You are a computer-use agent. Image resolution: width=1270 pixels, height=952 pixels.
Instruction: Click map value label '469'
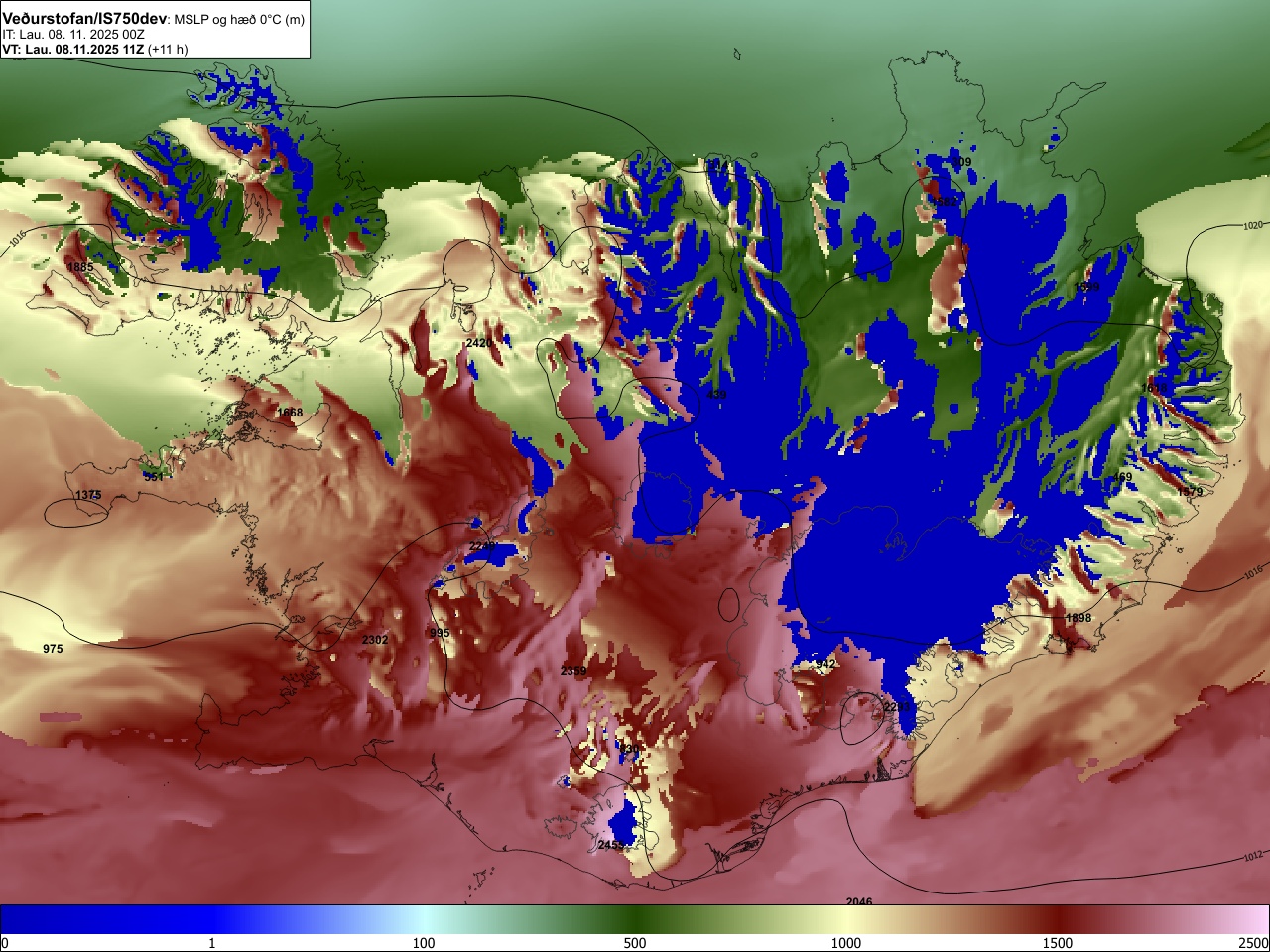click(x=1122, y=477)
